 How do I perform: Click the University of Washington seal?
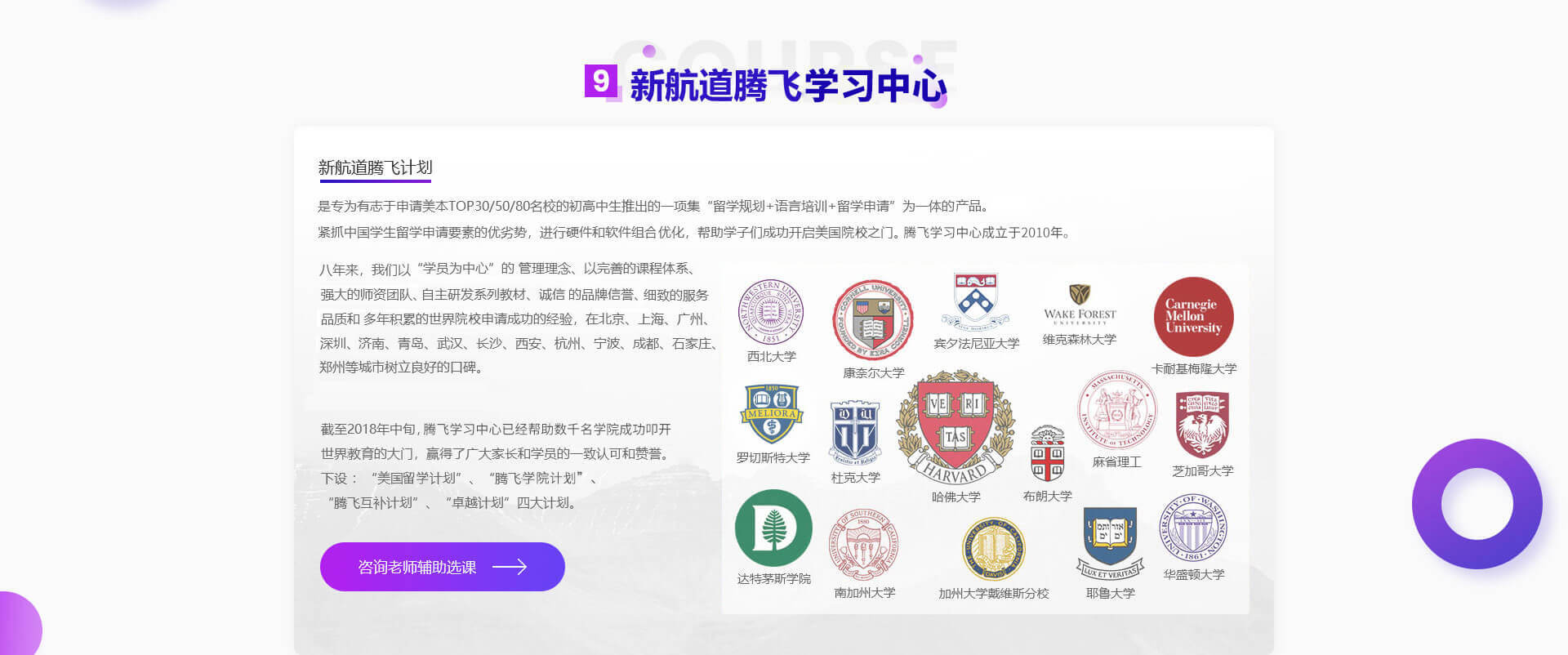[1193, 528]
